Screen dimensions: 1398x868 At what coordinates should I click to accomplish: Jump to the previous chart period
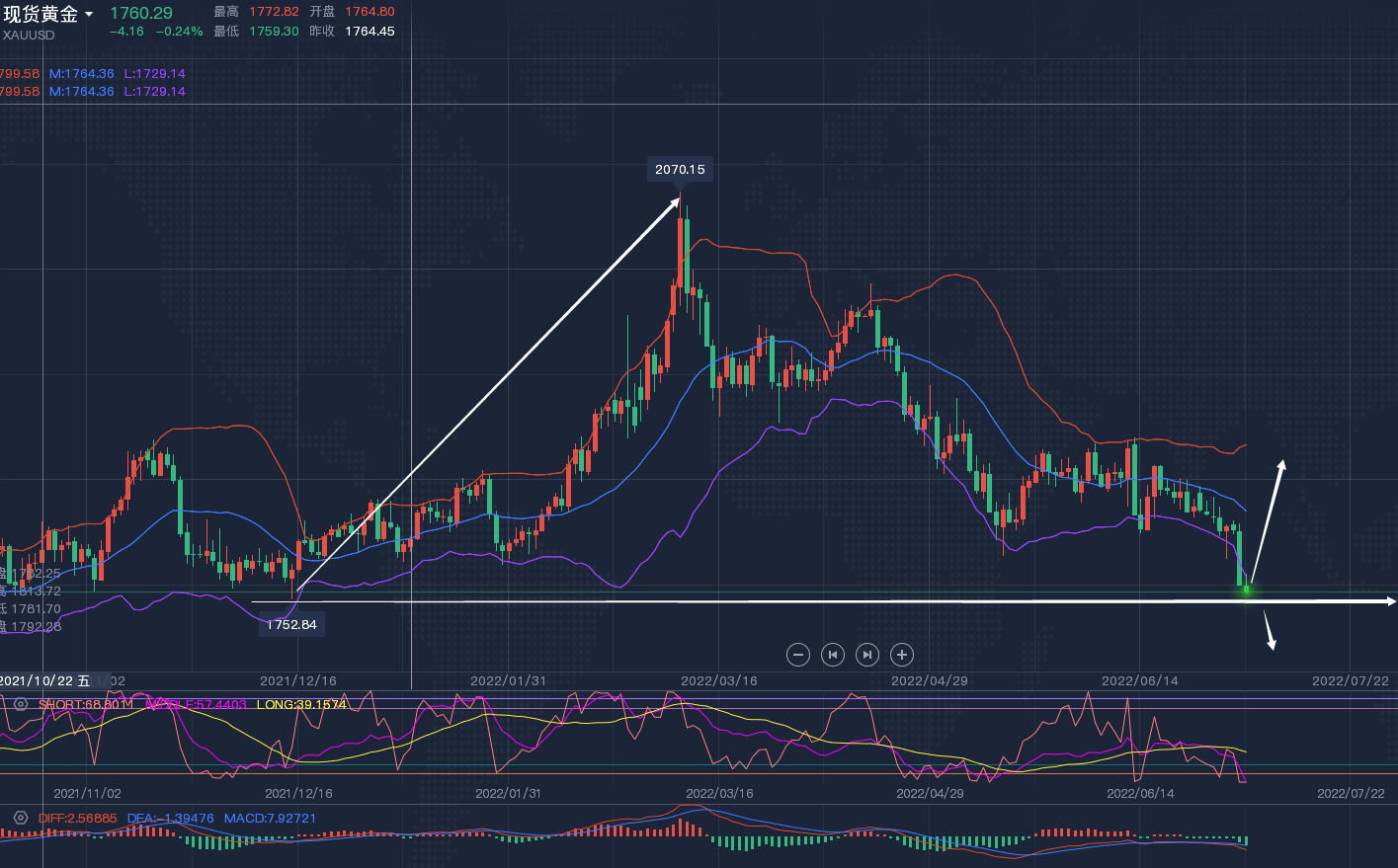[x=833, y=655]
